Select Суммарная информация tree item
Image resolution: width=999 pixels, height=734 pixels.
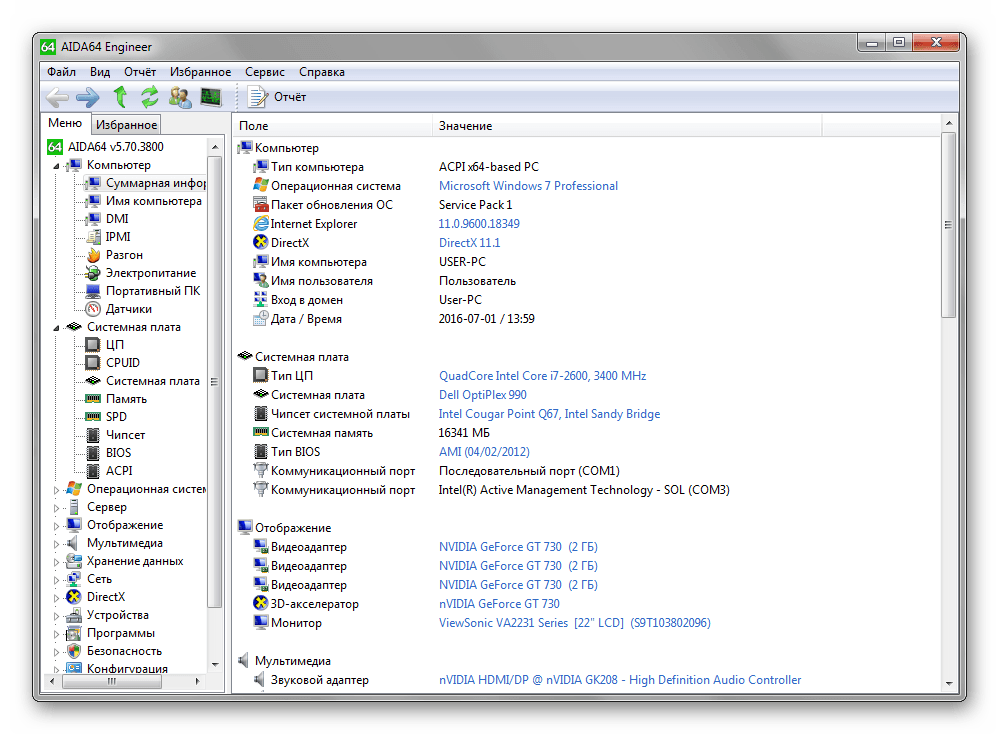(155, 183)
